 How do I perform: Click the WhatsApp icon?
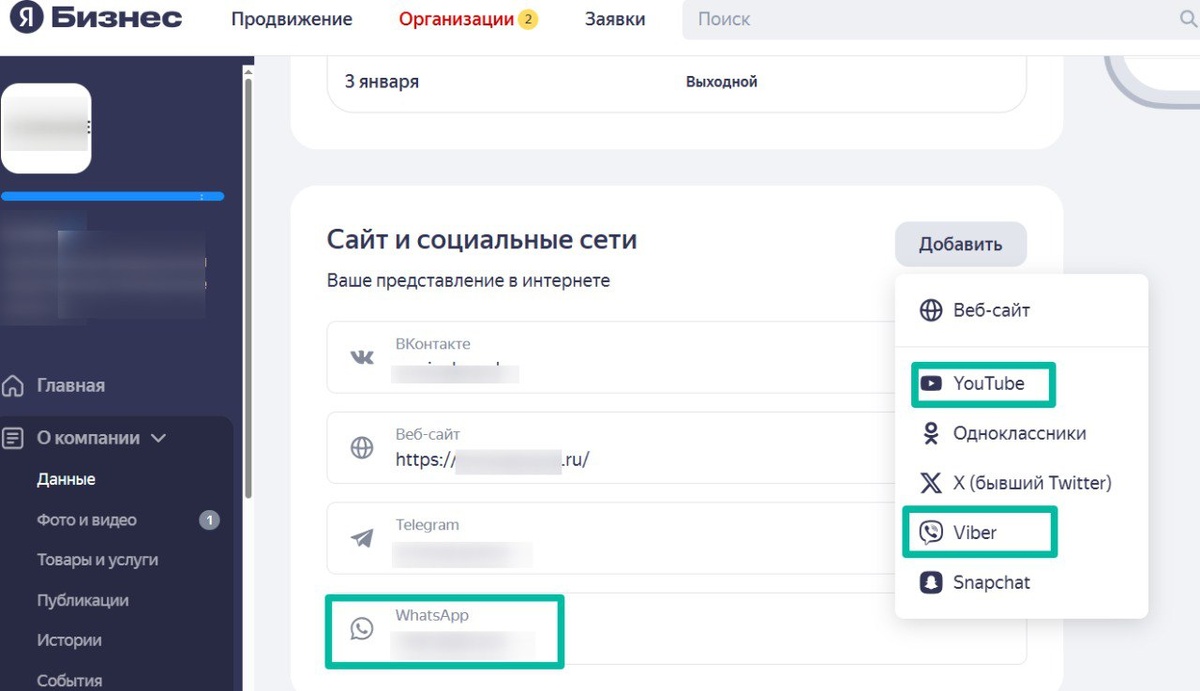[x=362, y=628]
